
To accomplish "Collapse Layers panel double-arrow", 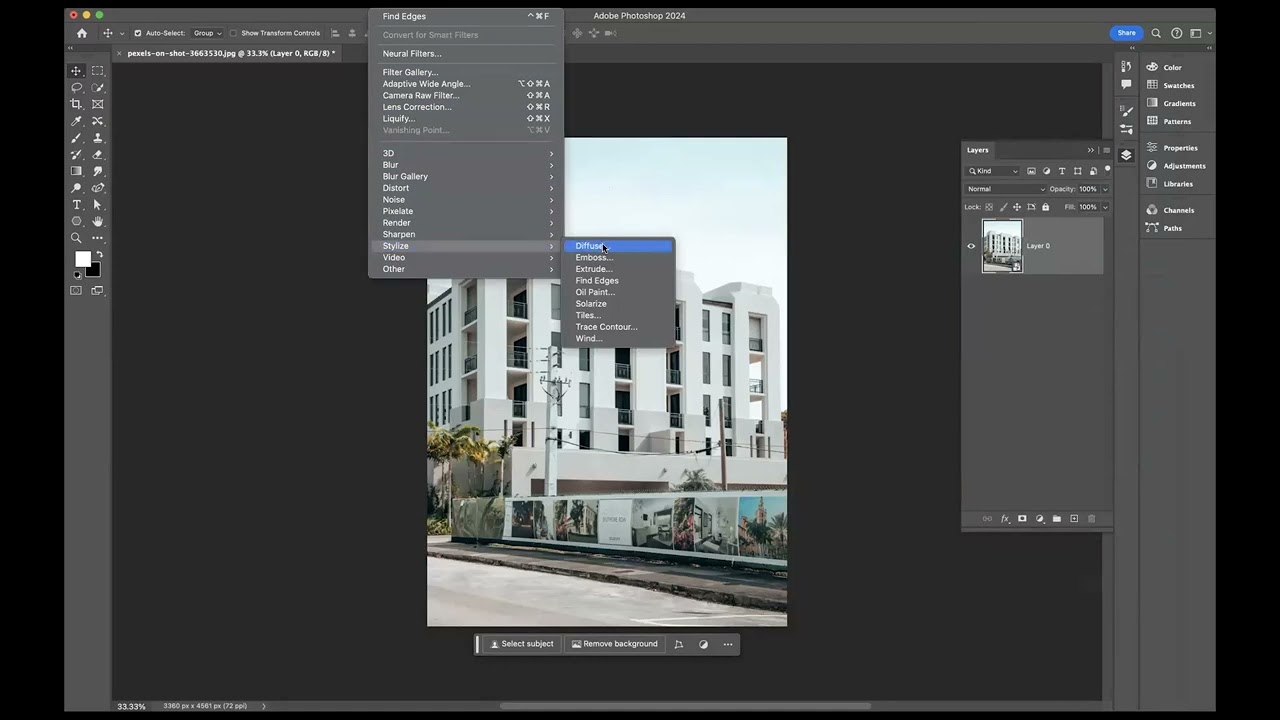I will (1091, 150).
